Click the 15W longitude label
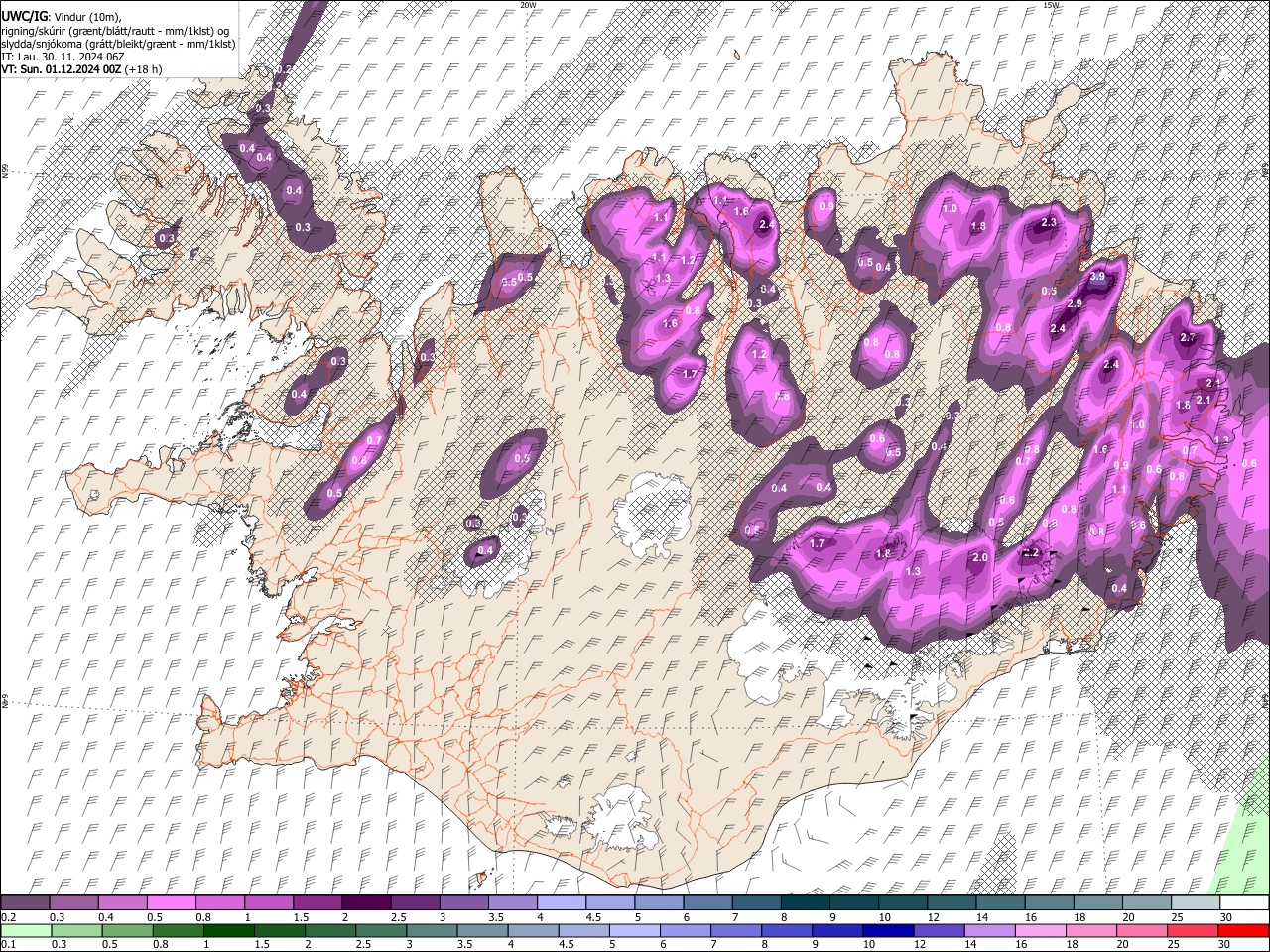The image size is (1270, 952). click(x=1052, y=5)
